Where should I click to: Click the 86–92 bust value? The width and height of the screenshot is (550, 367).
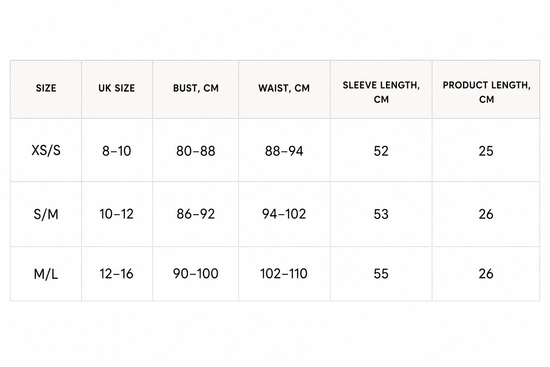(196, 214)
